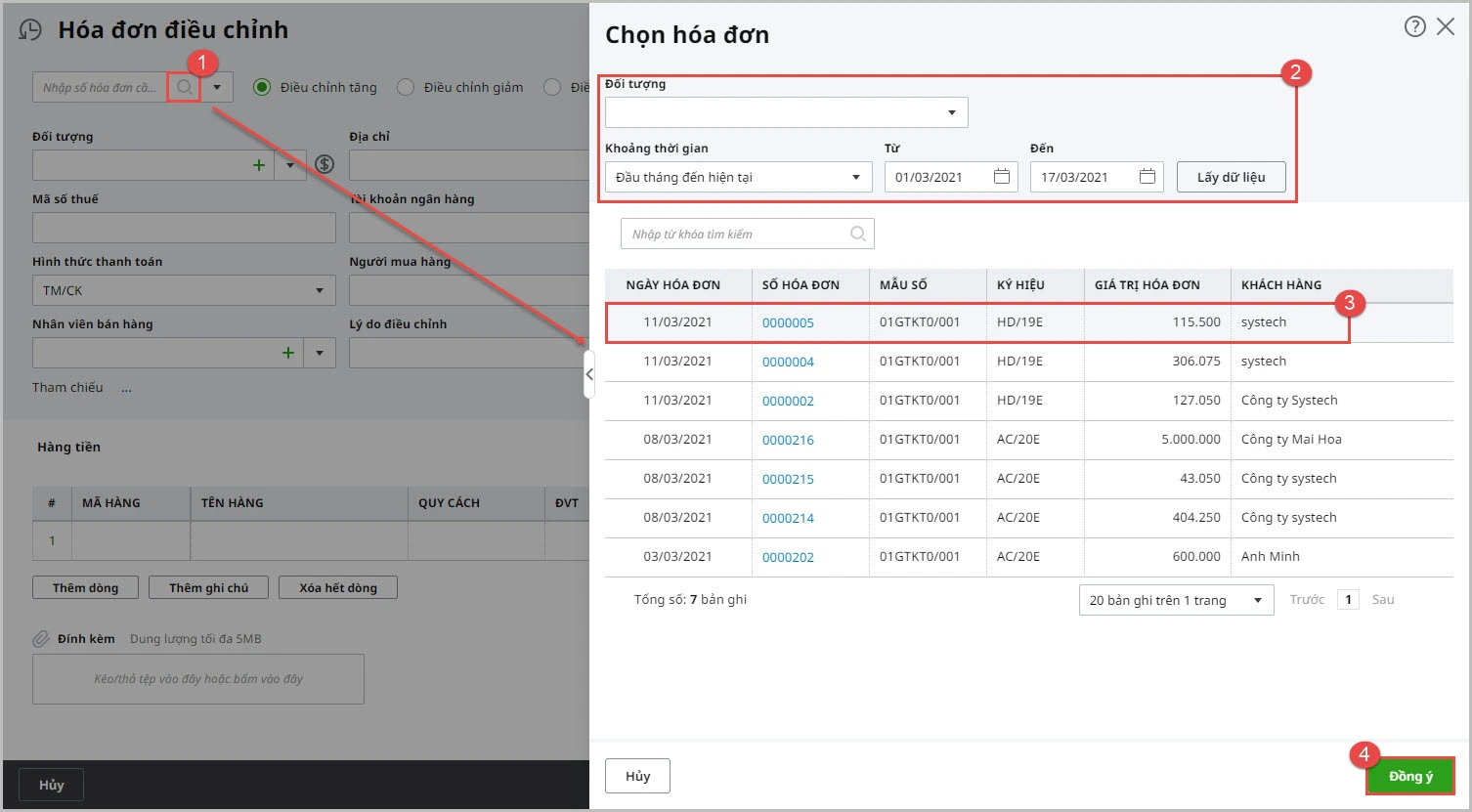Click the search icon in keyword box
This screenshot has width=1472, height=812.
[x=857, y=234]
